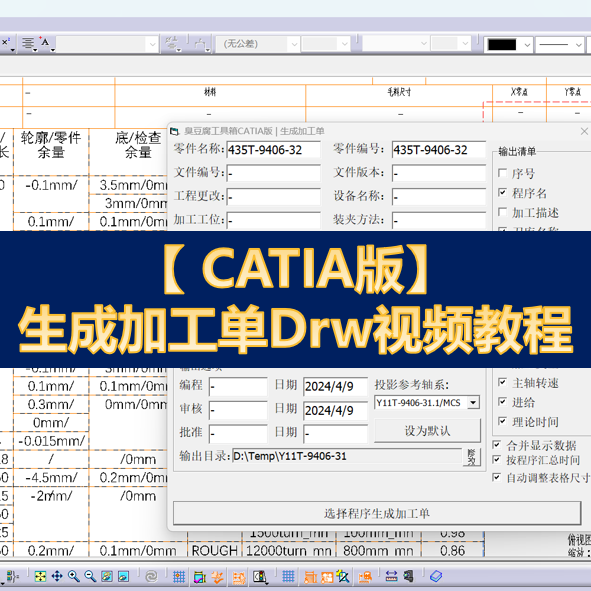Toggle the 合并显示数据 checkbox
Screen dimensions: 591x591
497,444
